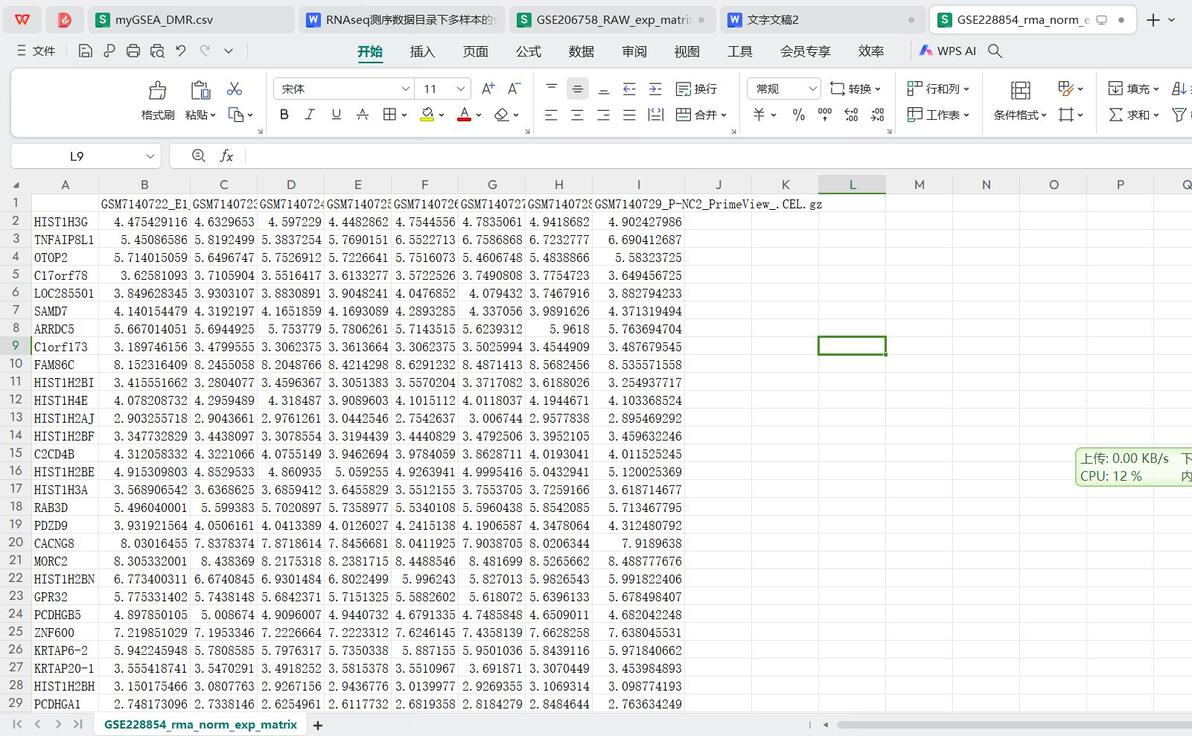Image resolution: width=1192 pixels, height=736 pixels.
Task: Open the font name 宋体 dropdown
Action: [405, 89]
